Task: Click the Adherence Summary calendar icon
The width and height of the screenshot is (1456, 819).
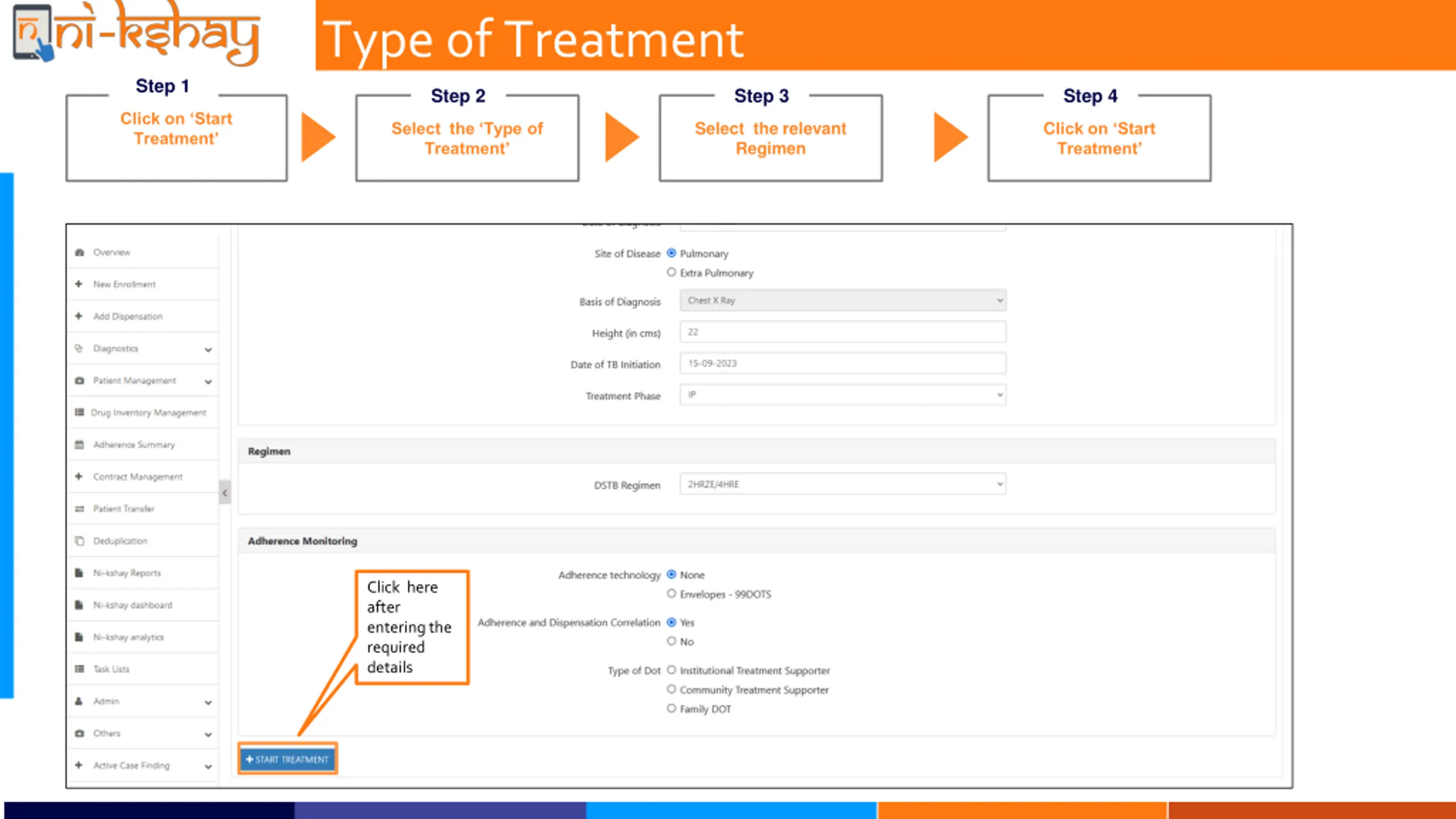Action: [x=79, y=444]
